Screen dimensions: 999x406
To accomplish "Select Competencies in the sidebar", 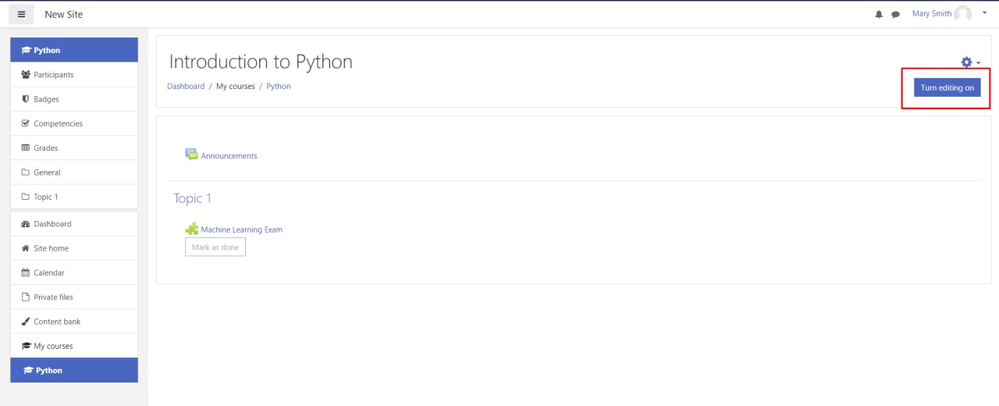I will (x=74, y=124).
